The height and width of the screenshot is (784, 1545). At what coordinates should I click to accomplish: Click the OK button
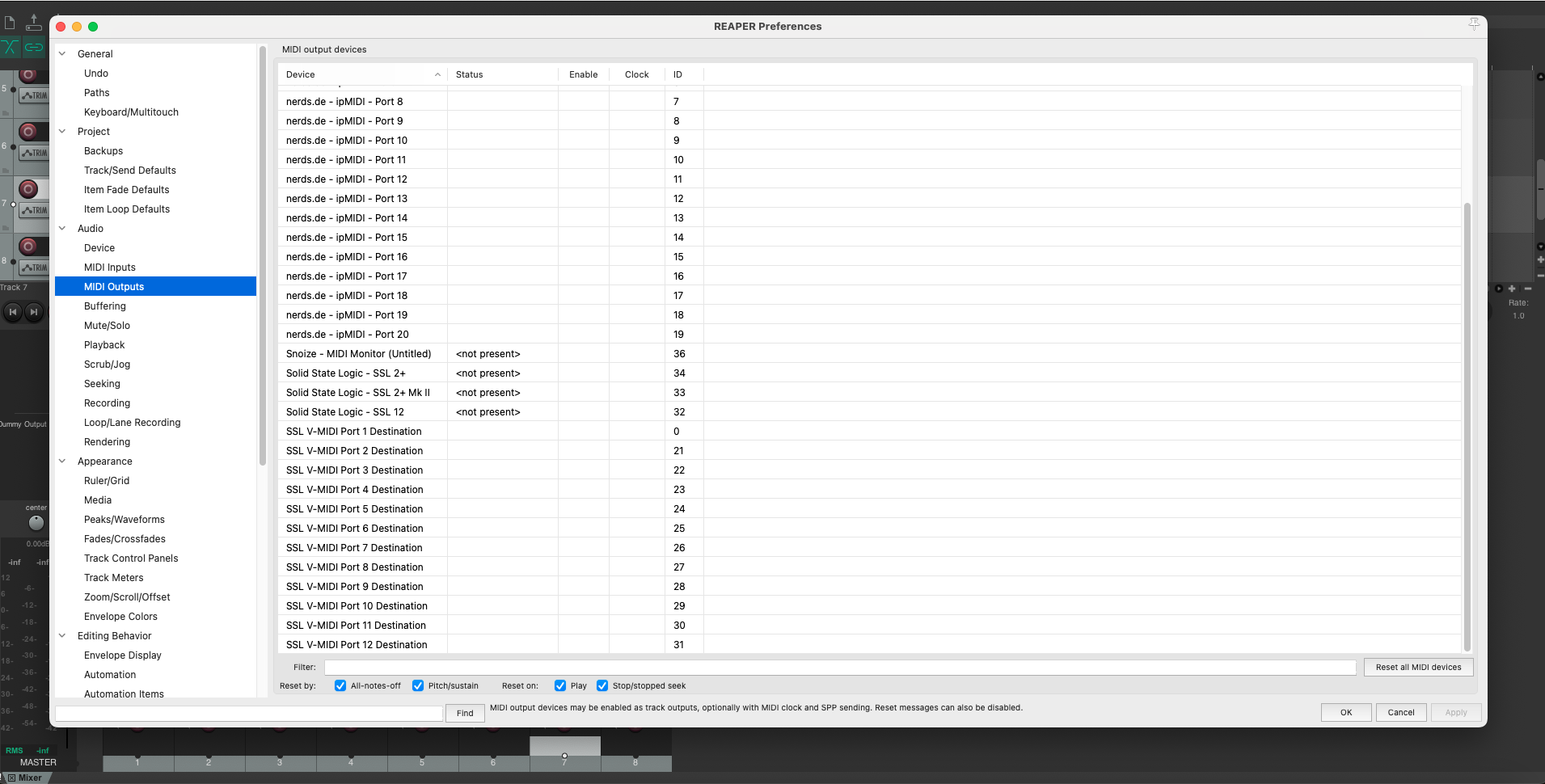[x=1346, y=712]
